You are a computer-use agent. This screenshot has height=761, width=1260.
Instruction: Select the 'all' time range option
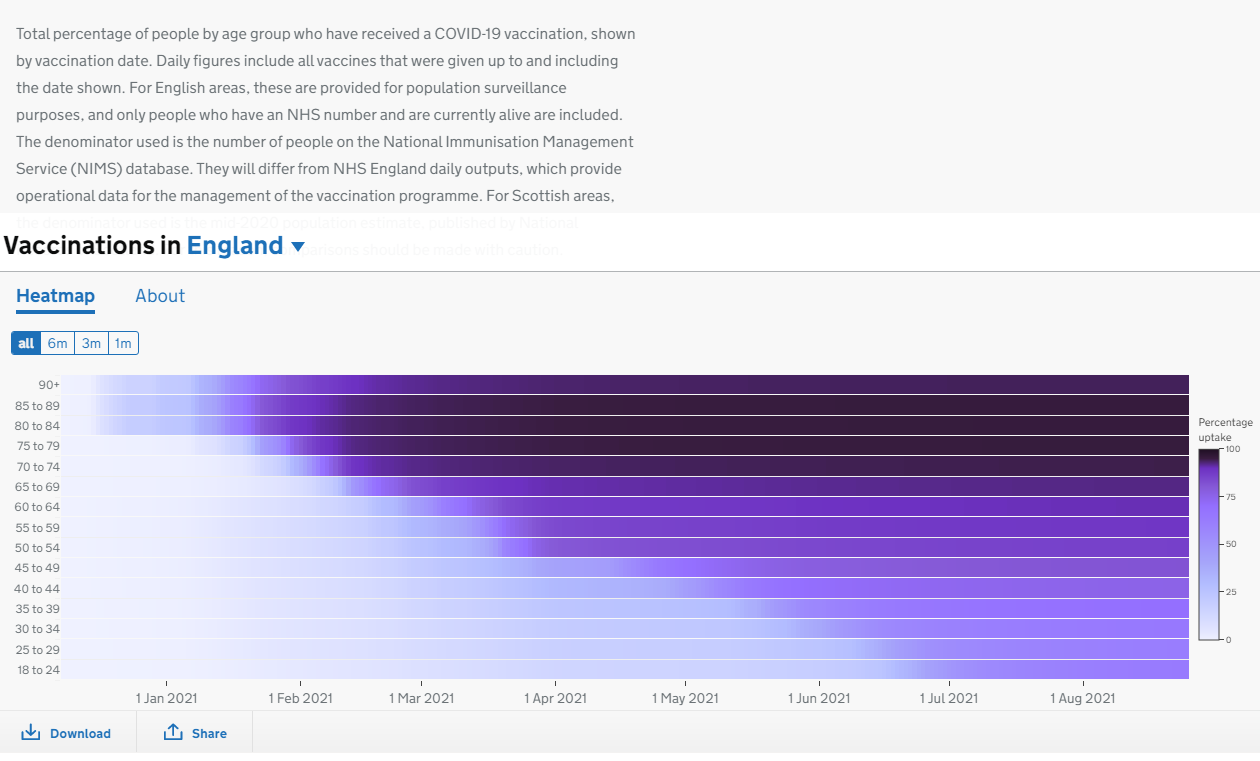click(x=26, y=343)
